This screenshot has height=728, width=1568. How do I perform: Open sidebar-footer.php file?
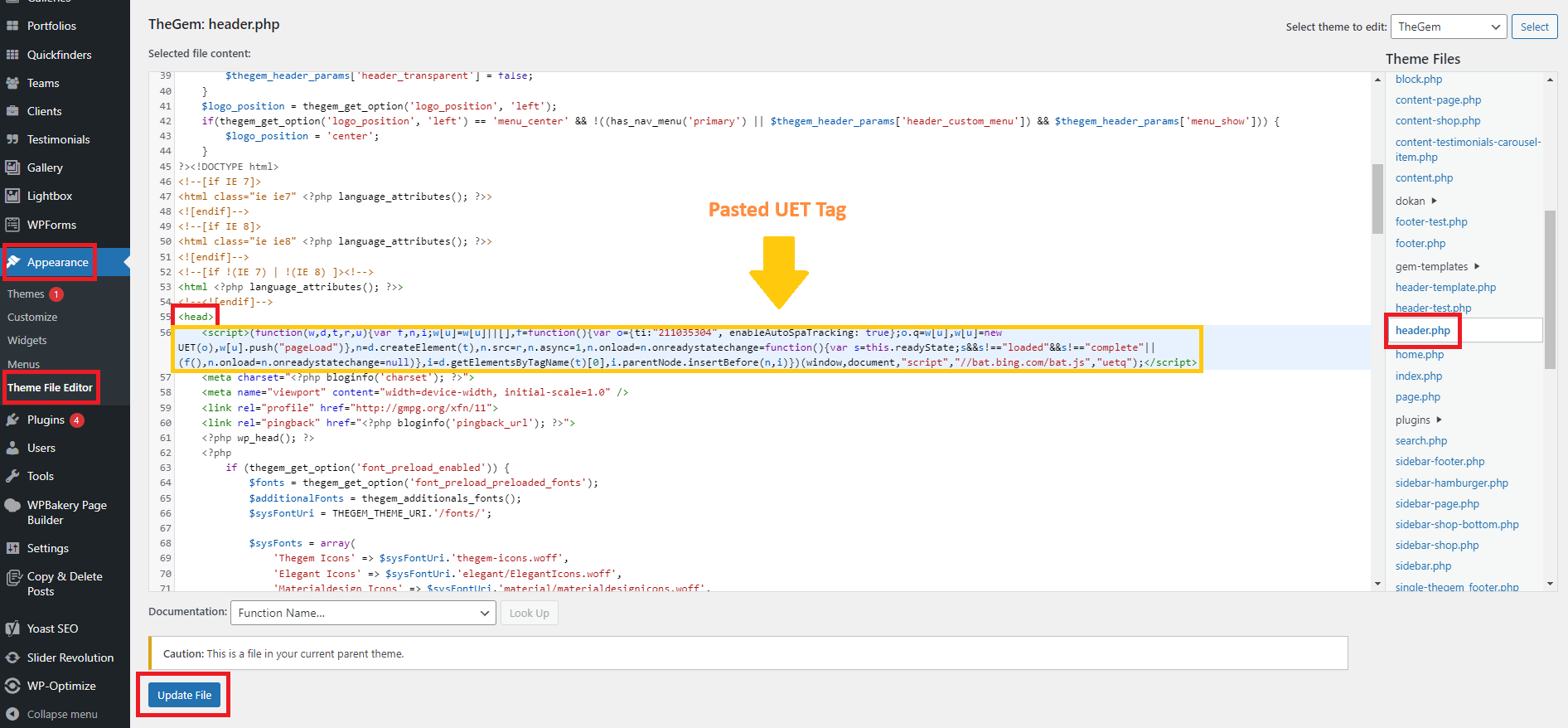[x=1440, y=462]
